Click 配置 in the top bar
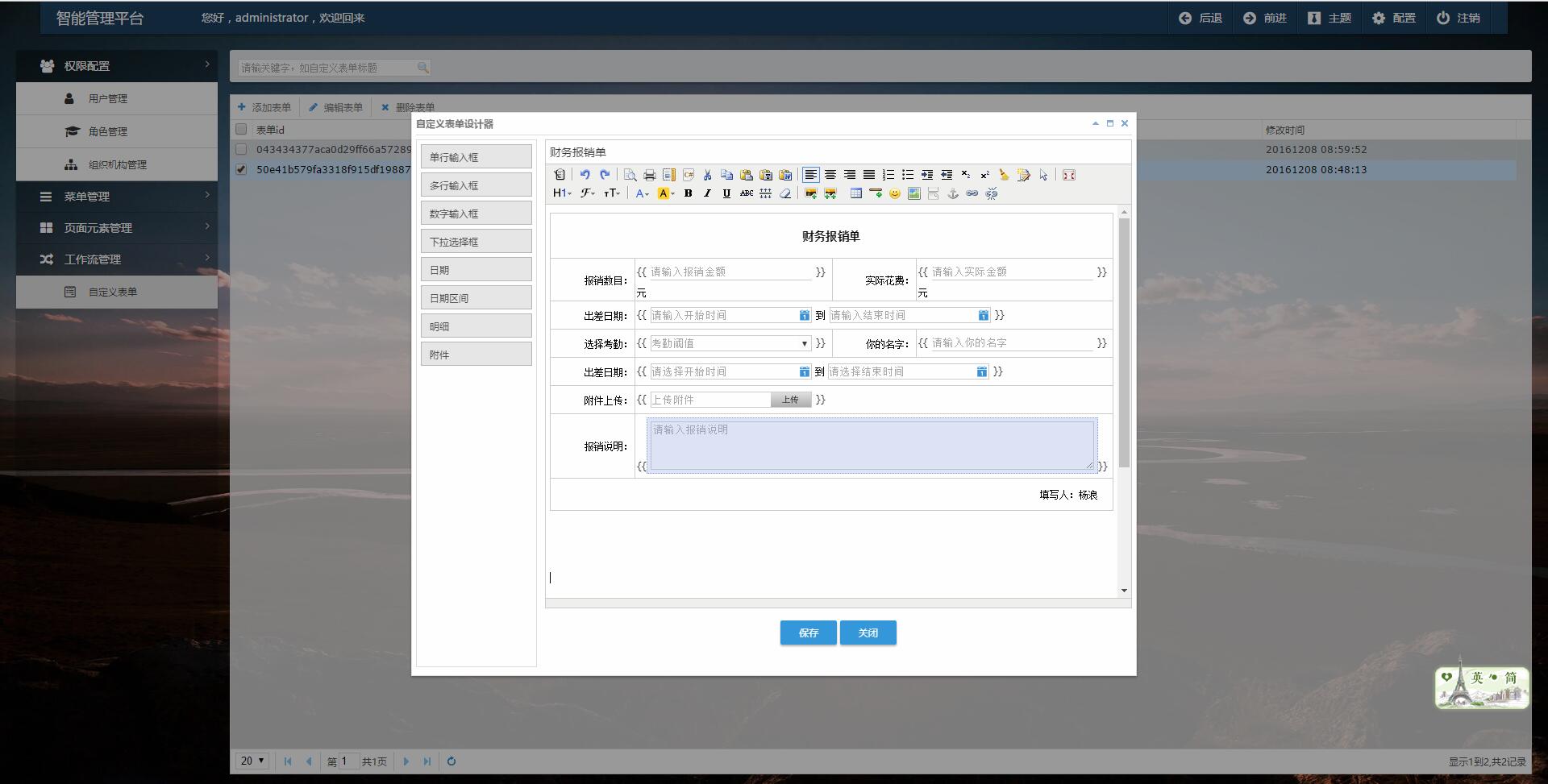 pos(1394,18)
